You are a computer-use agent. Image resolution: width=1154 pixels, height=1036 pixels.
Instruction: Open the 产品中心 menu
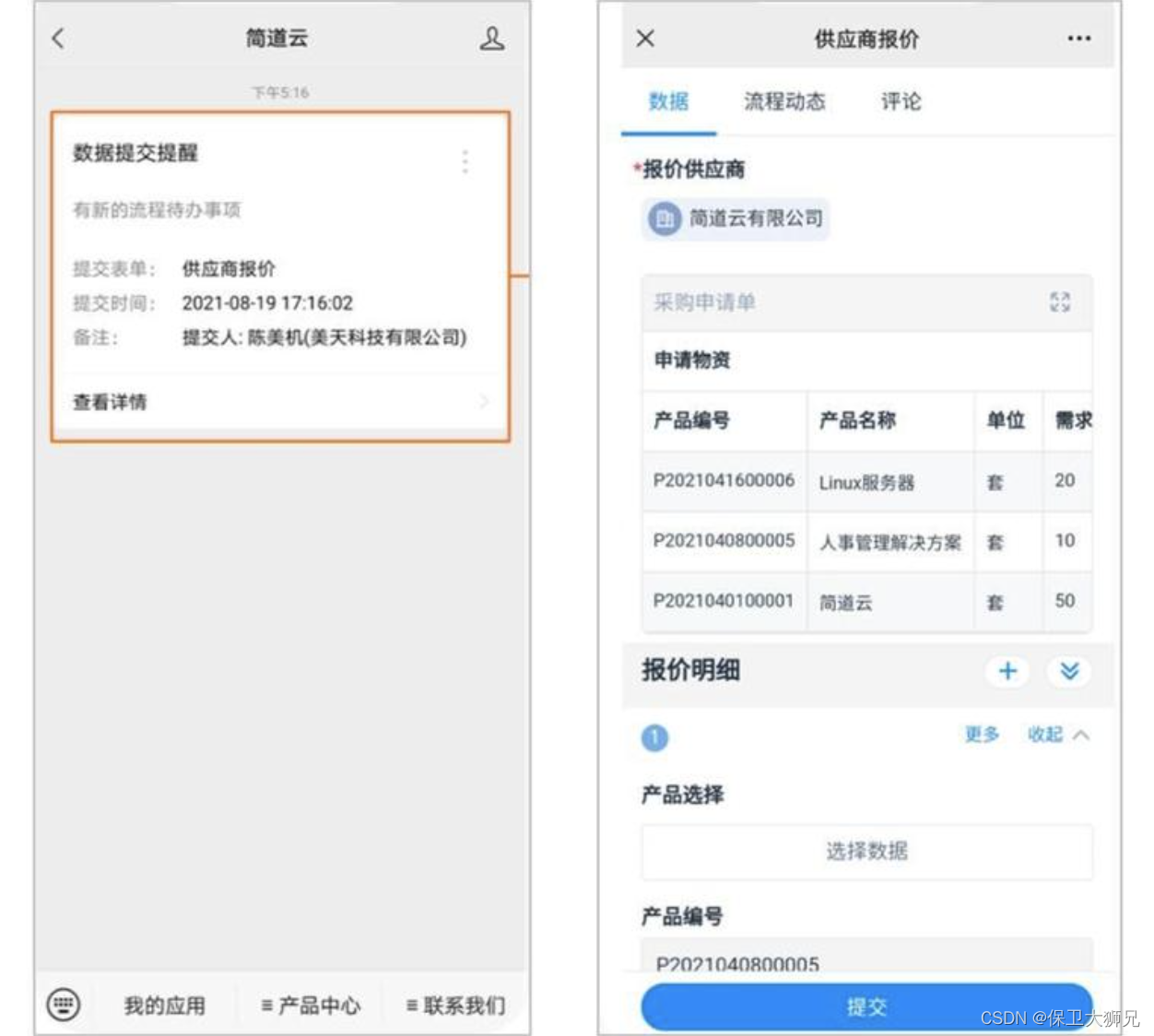click(311, 1006)
